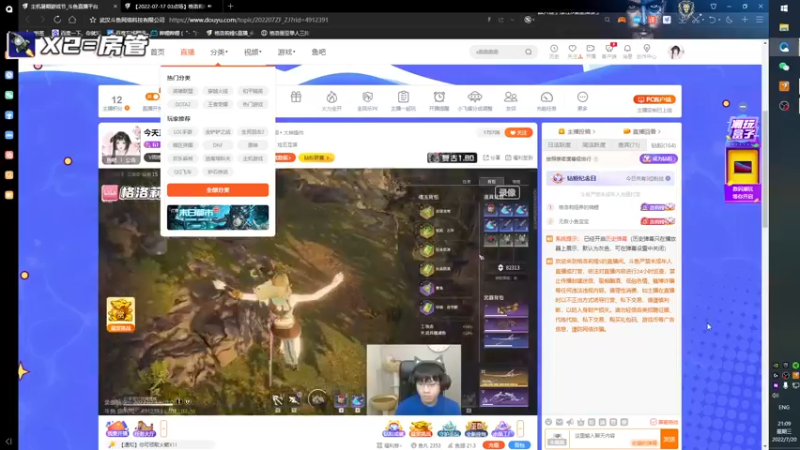Click the 录像 button on the video

[507, 193]
